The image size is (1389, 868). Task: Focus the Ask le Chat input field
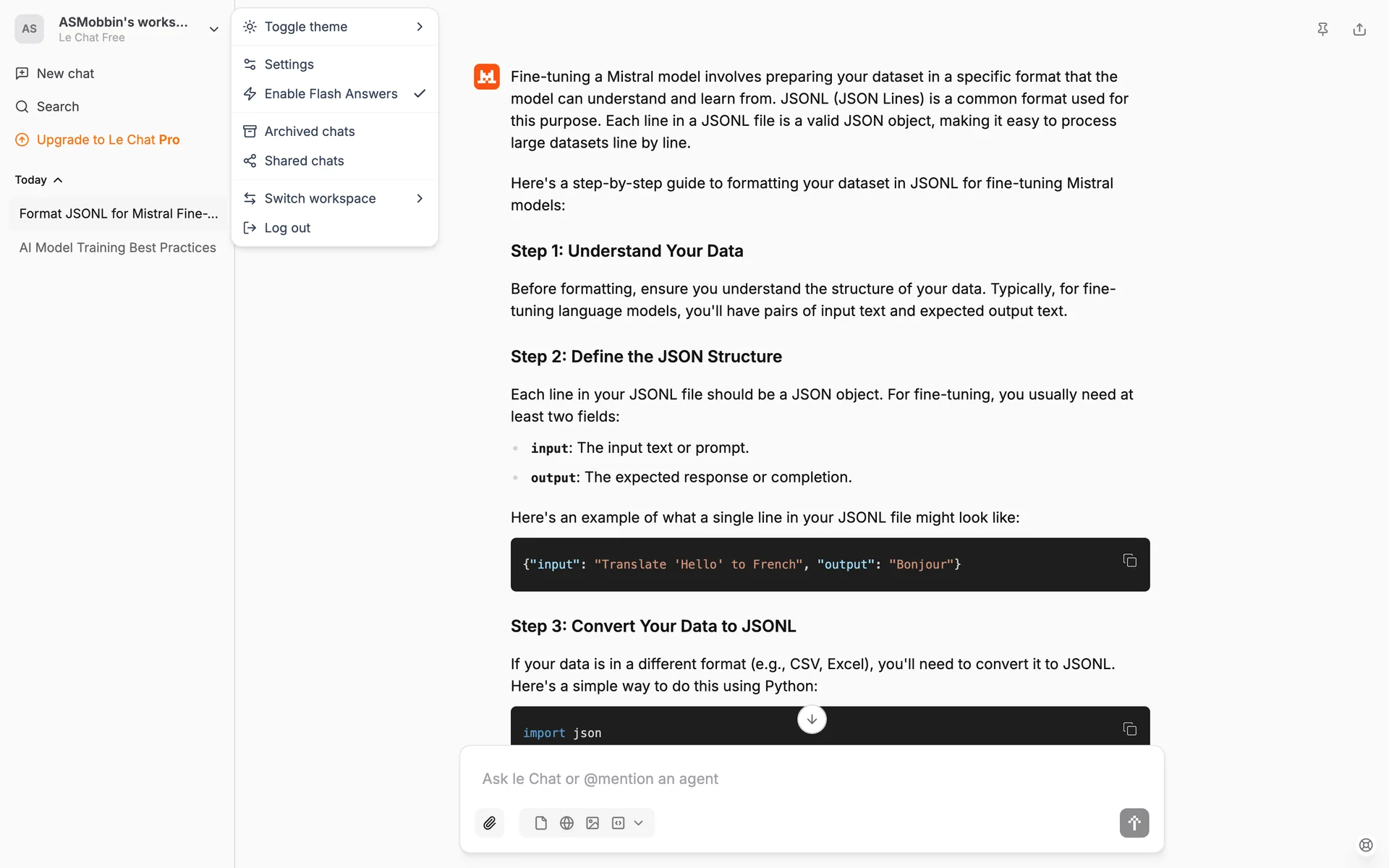[796, 779]
